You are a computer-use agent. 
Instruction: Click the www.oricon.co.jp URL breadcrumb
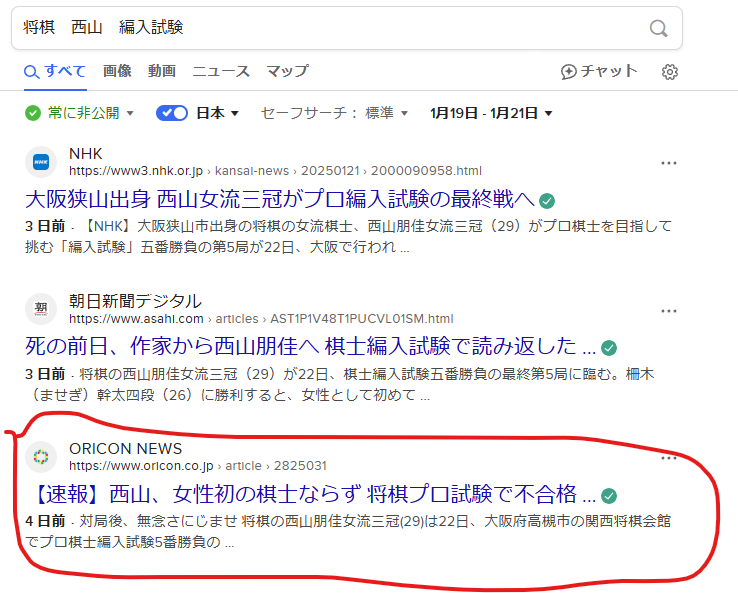click(198, 465)
